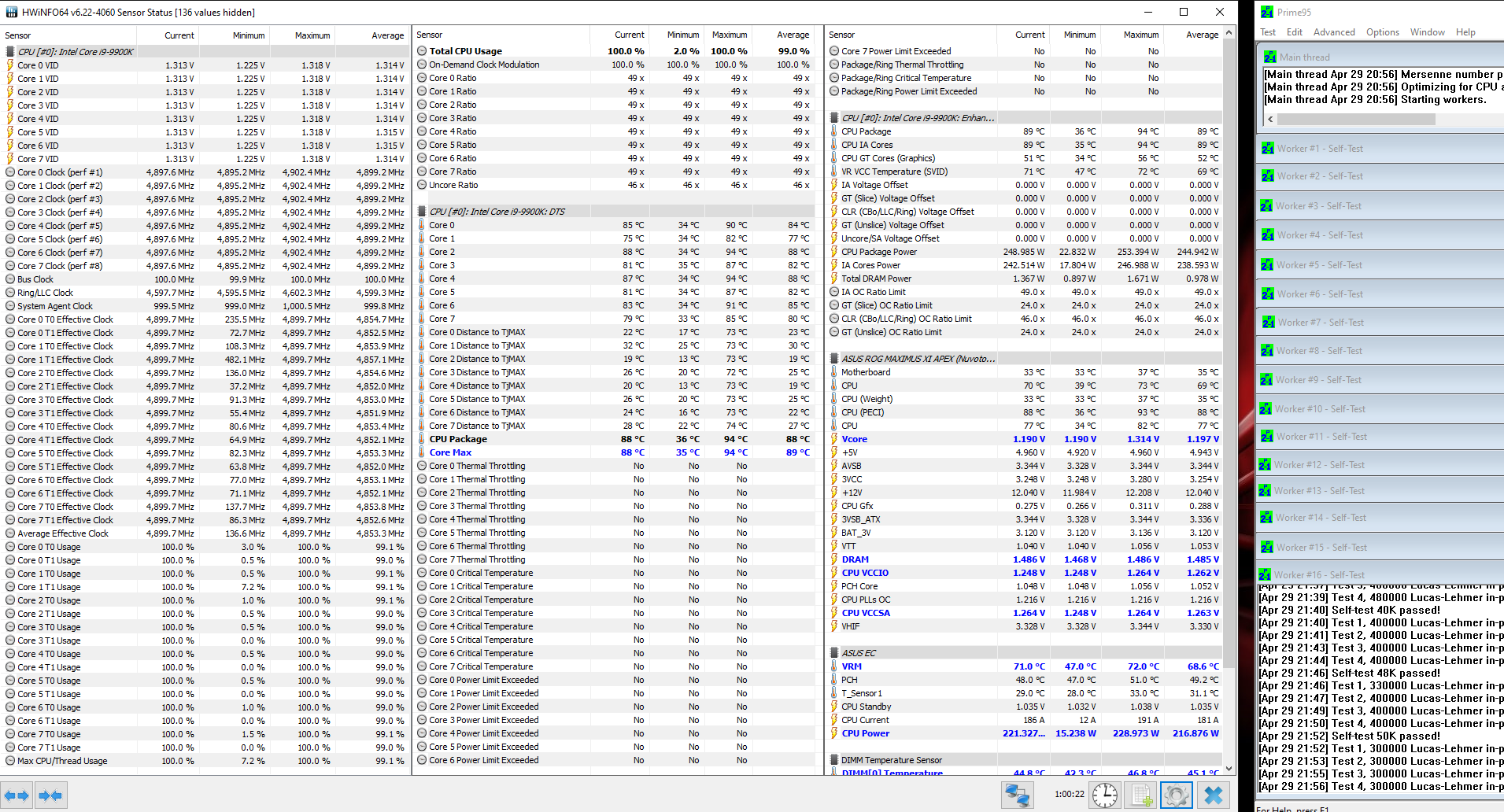Screen dimensions: 1504x812
Task: Select the Worker #9 - Self-Test title
Action: pos(1319,380)
